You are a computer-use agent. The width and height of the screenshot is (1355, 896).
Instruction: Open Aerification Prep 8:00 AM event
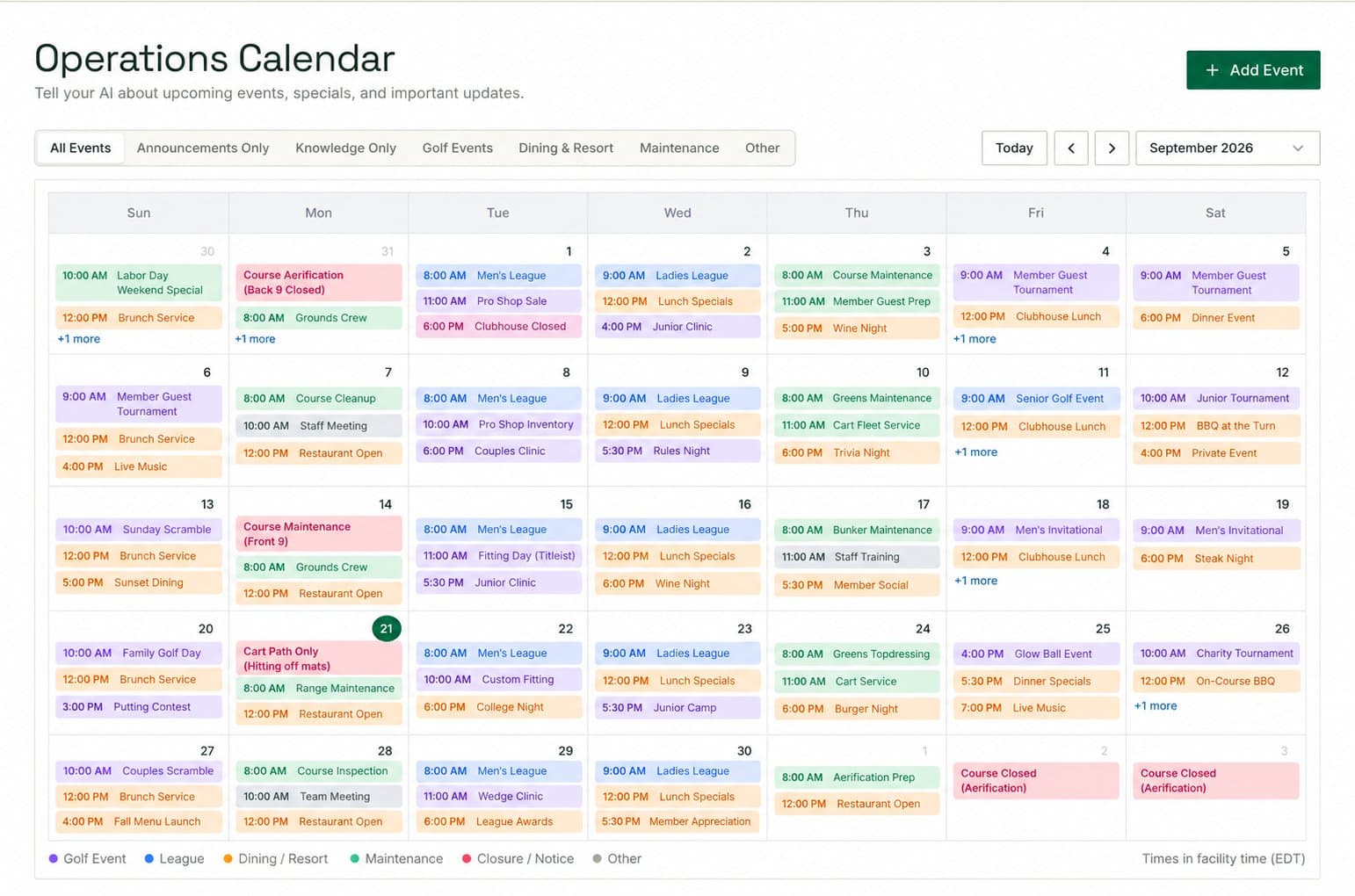(857, 777)
